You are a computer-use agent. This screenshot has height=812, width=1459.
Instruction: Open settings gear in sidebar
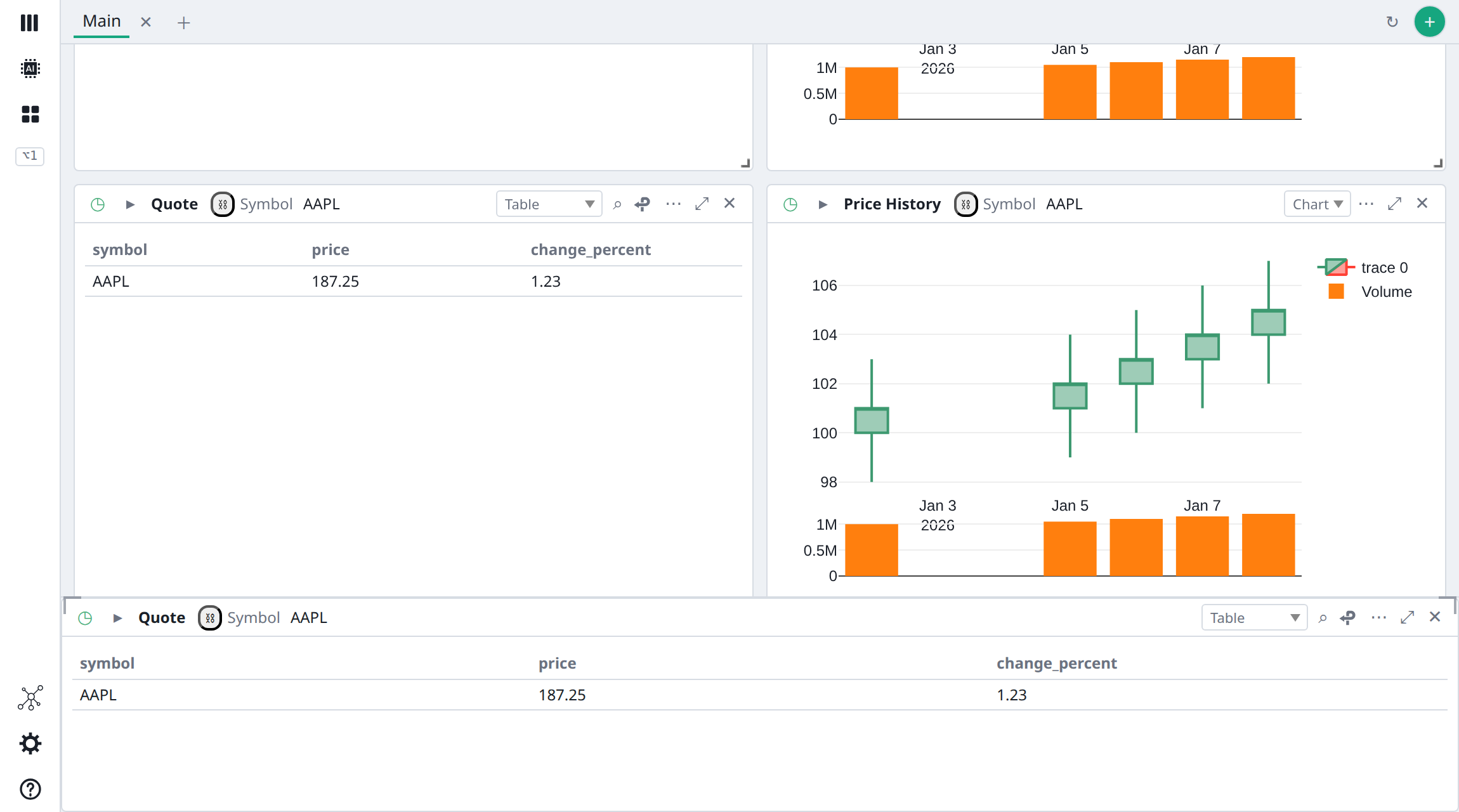coord(30,743)
